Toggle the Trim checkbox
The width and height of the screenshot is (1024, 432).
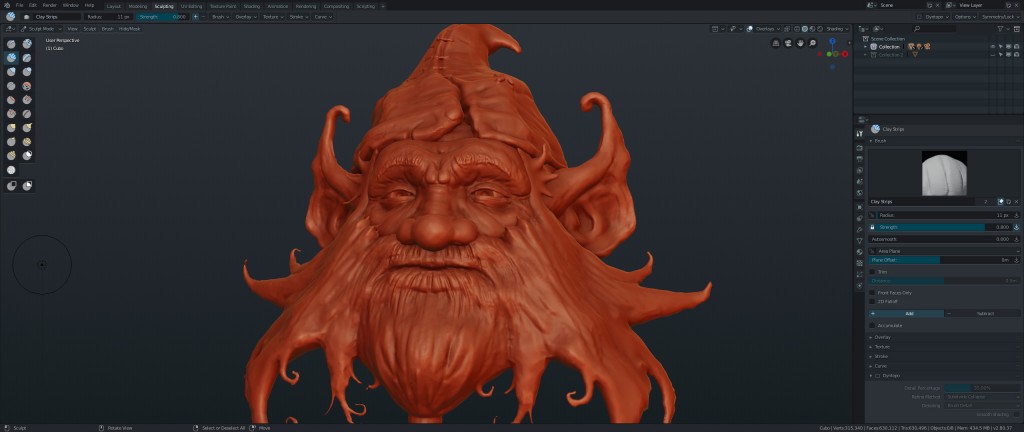[872, 271]
